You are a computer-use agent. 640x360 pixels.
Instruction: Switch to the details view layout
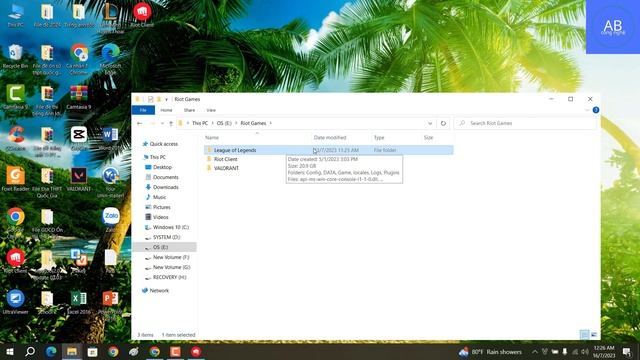tap(584, 335)
